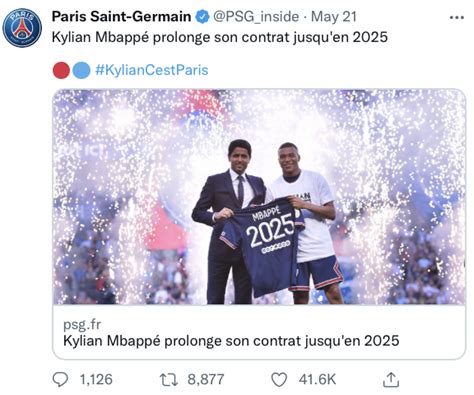Click the blue circle emoji
Viewport: 474px width, 395px height.
tap(81, 70)
